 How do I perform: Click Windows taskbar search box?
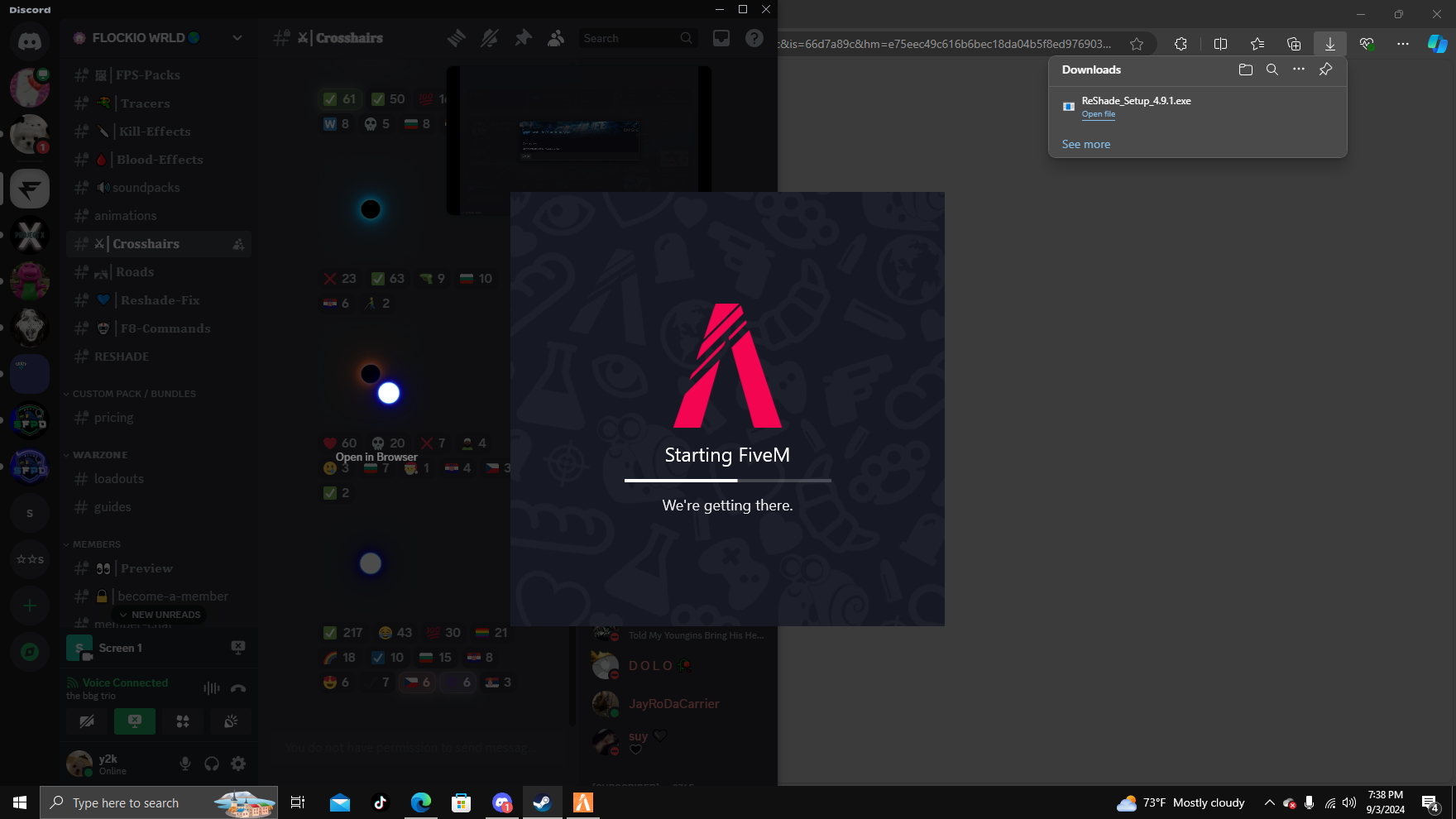(159, 802)
